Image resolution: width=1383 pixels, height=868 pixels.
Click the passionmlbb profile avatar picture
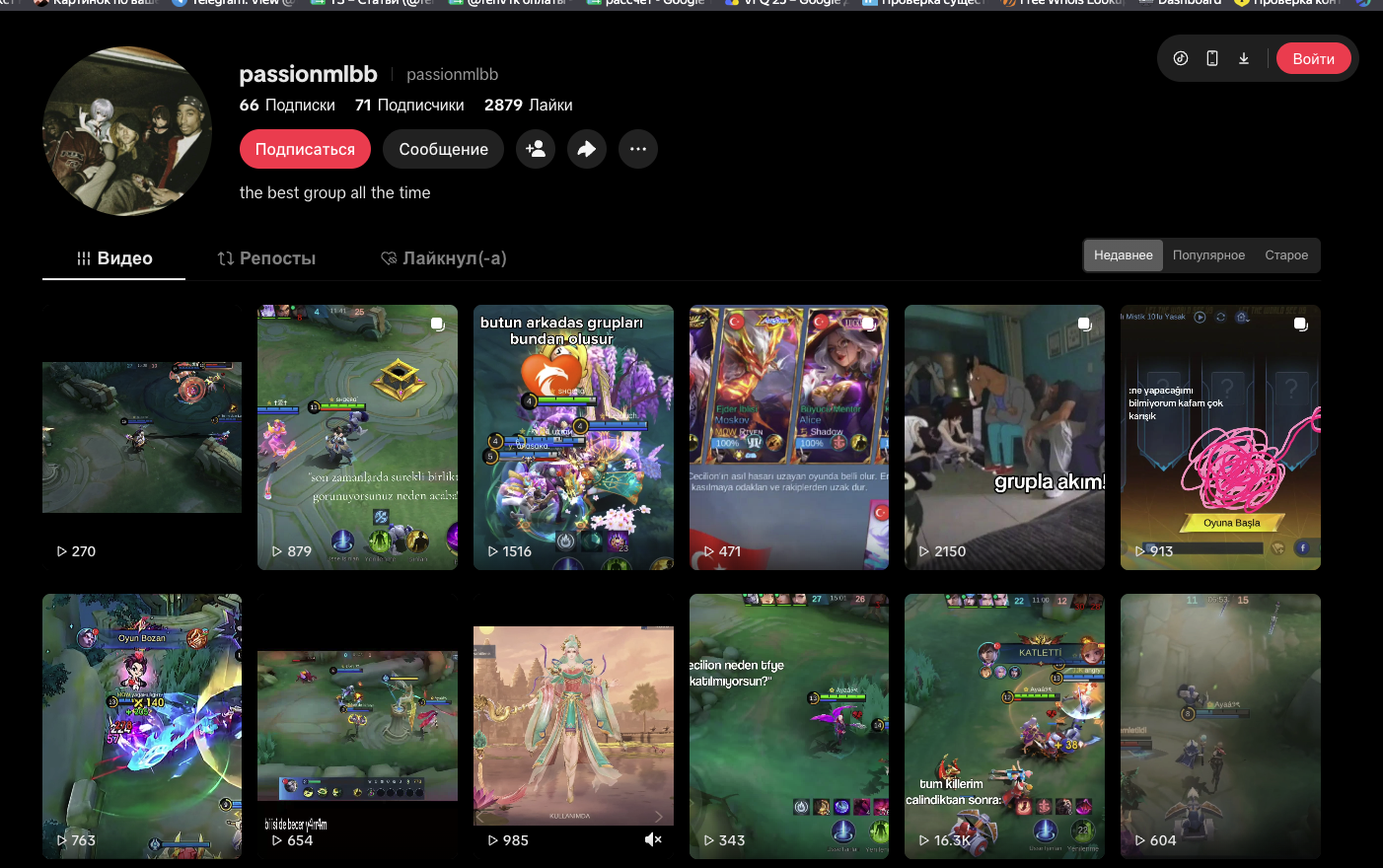click(x=127, y=131)
